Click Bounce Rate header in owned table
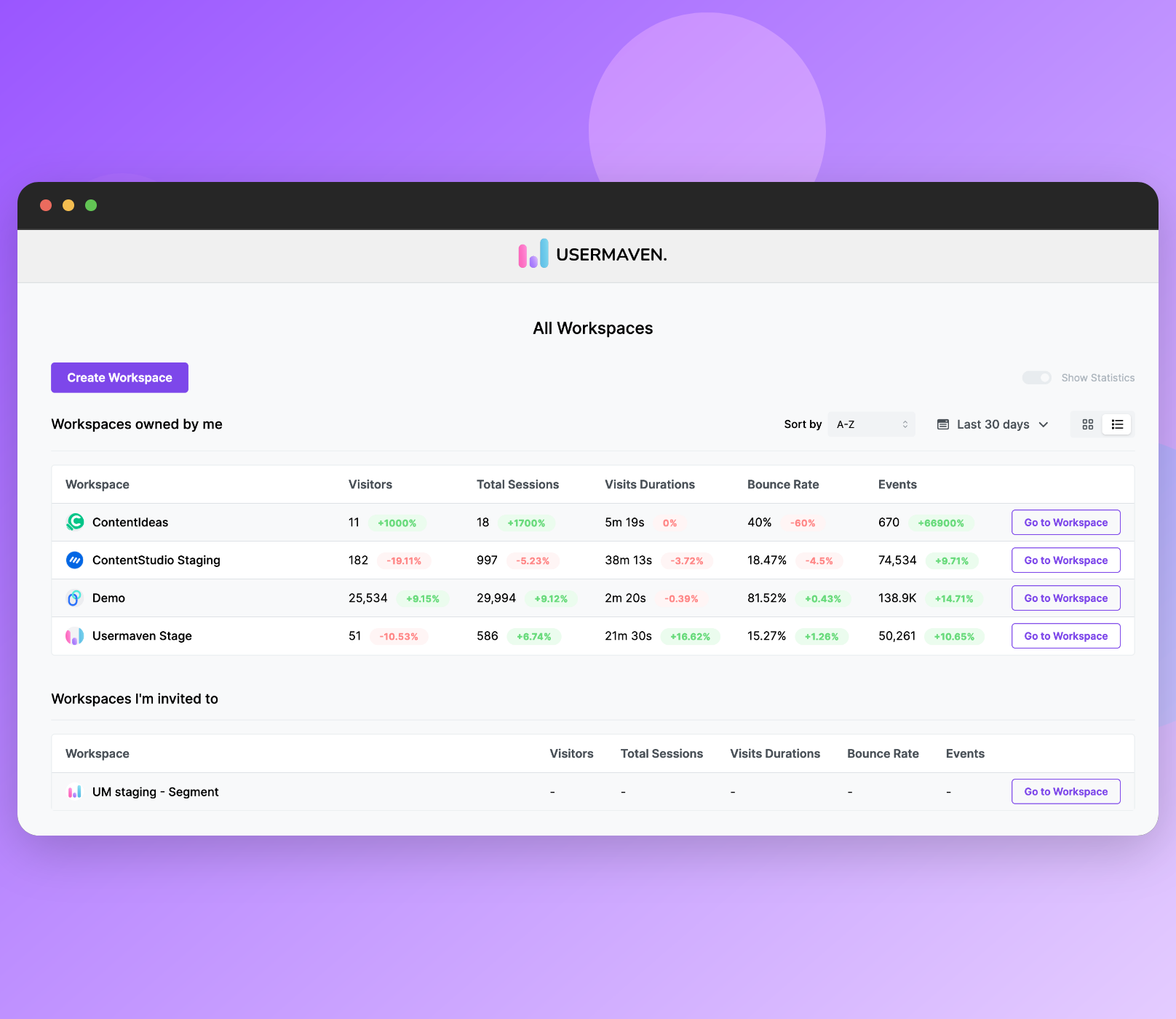The image size is (1176, 1019). point(783,484)
